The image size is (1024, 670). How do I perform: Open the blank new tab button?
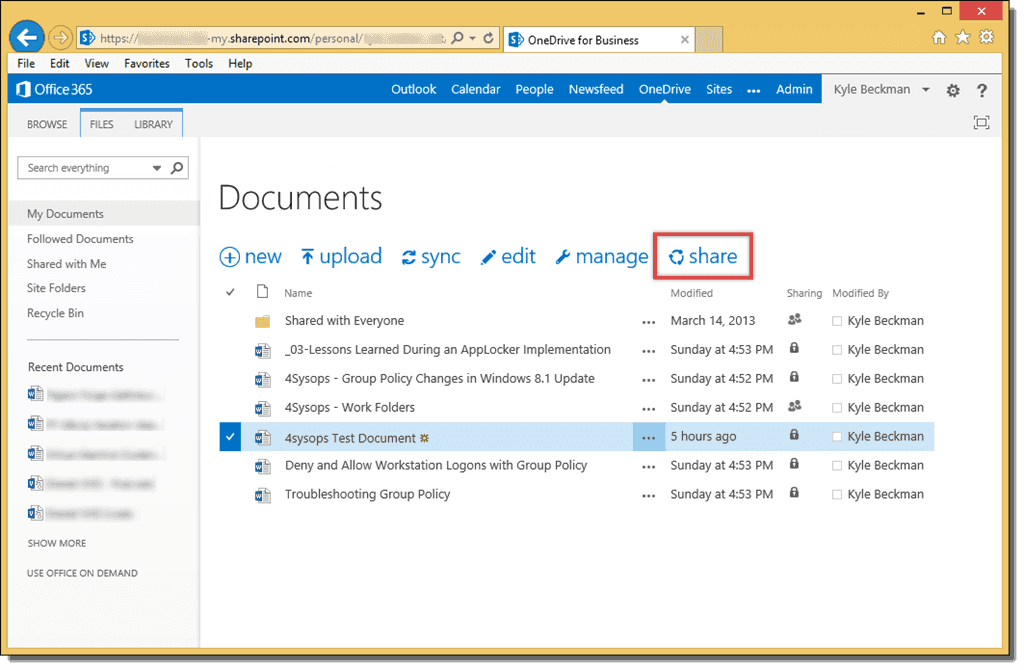(x=709, y=39)
